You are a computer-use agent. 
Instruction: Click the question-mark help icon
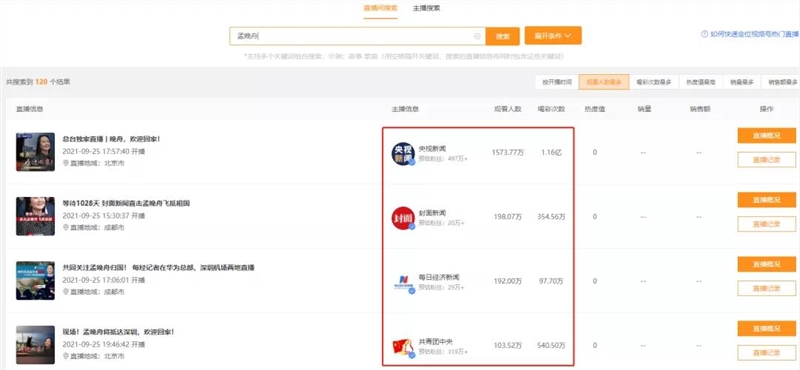(705, 34)
